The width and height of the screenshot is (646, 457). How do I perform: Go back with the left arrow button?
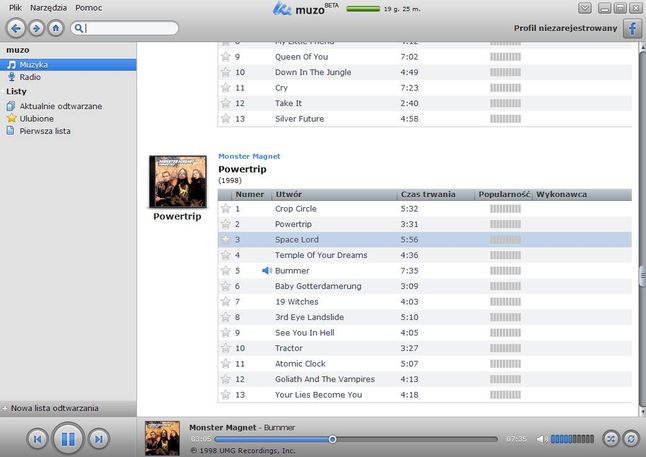(16, 28)
